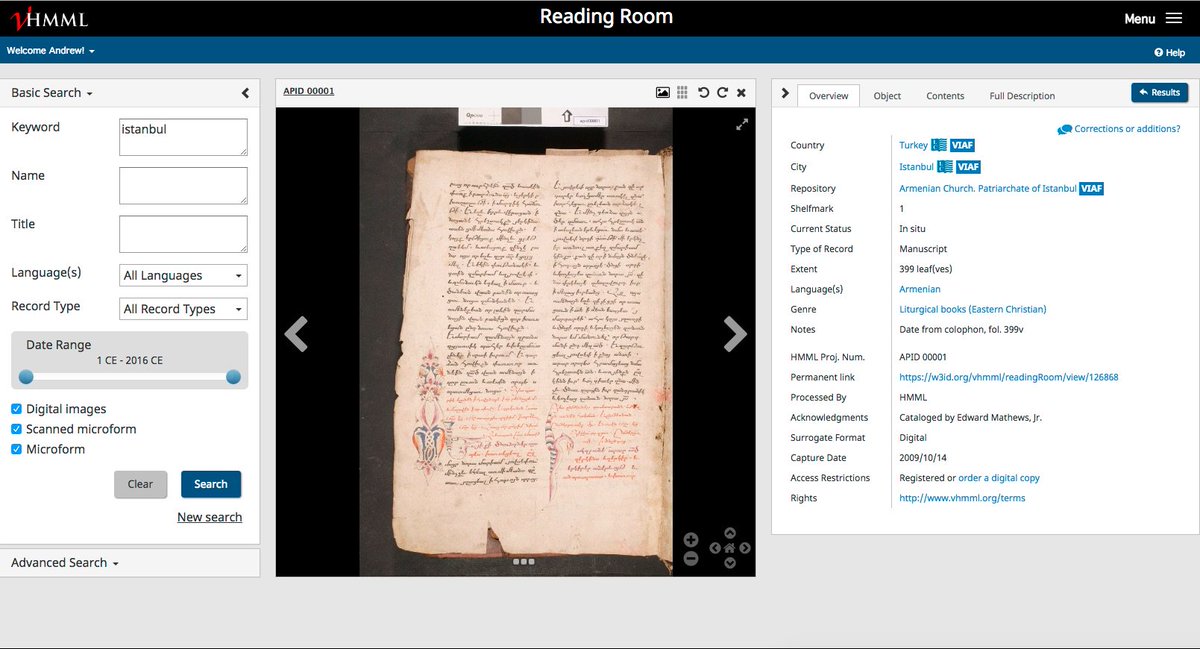Image resolution: width=1200 pixels, height=649 pixels.
Task: Click the date range slider right handle
Action: tap(233, 377)
